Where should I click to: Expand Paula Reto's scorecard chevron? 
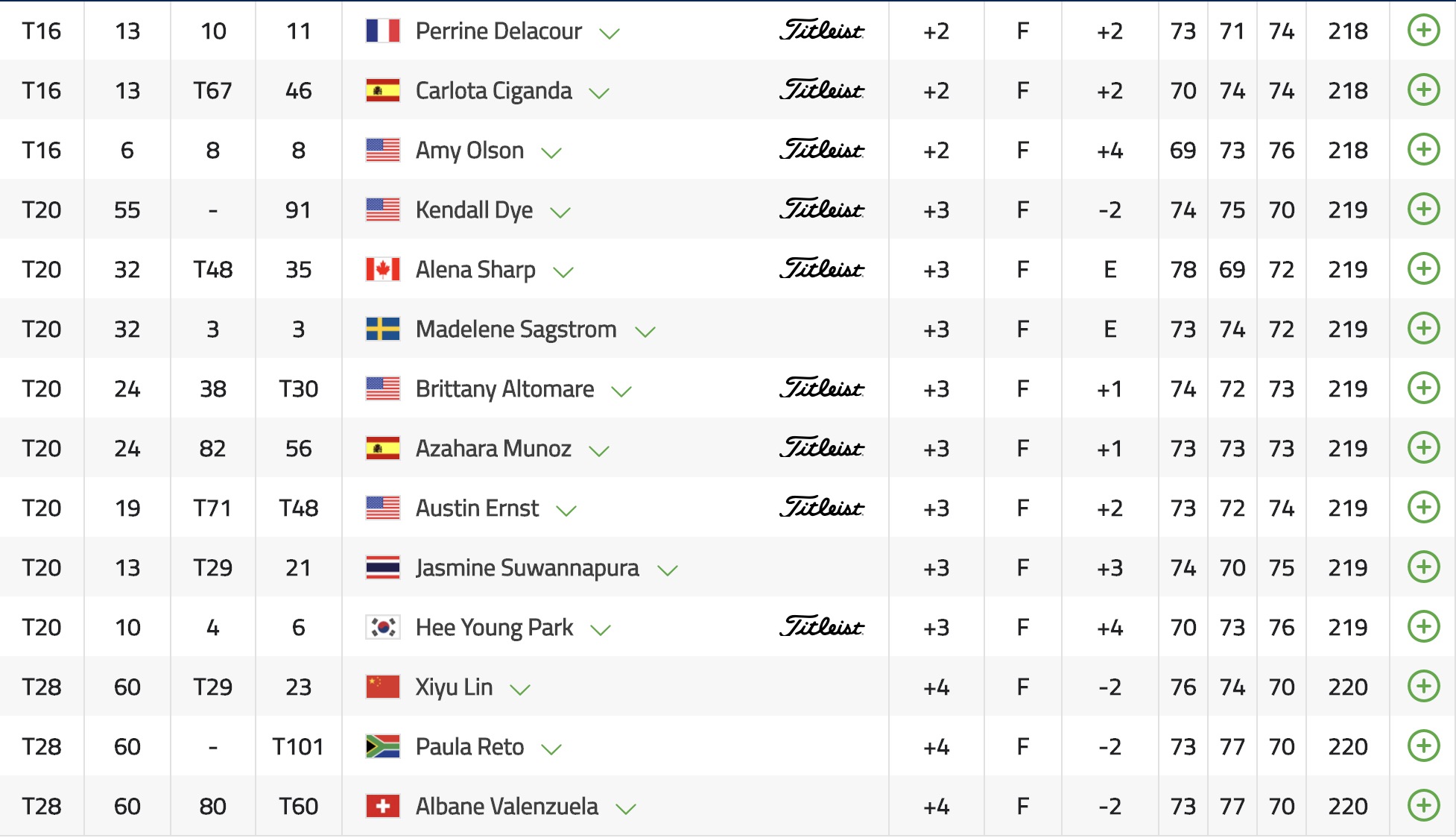551,749
